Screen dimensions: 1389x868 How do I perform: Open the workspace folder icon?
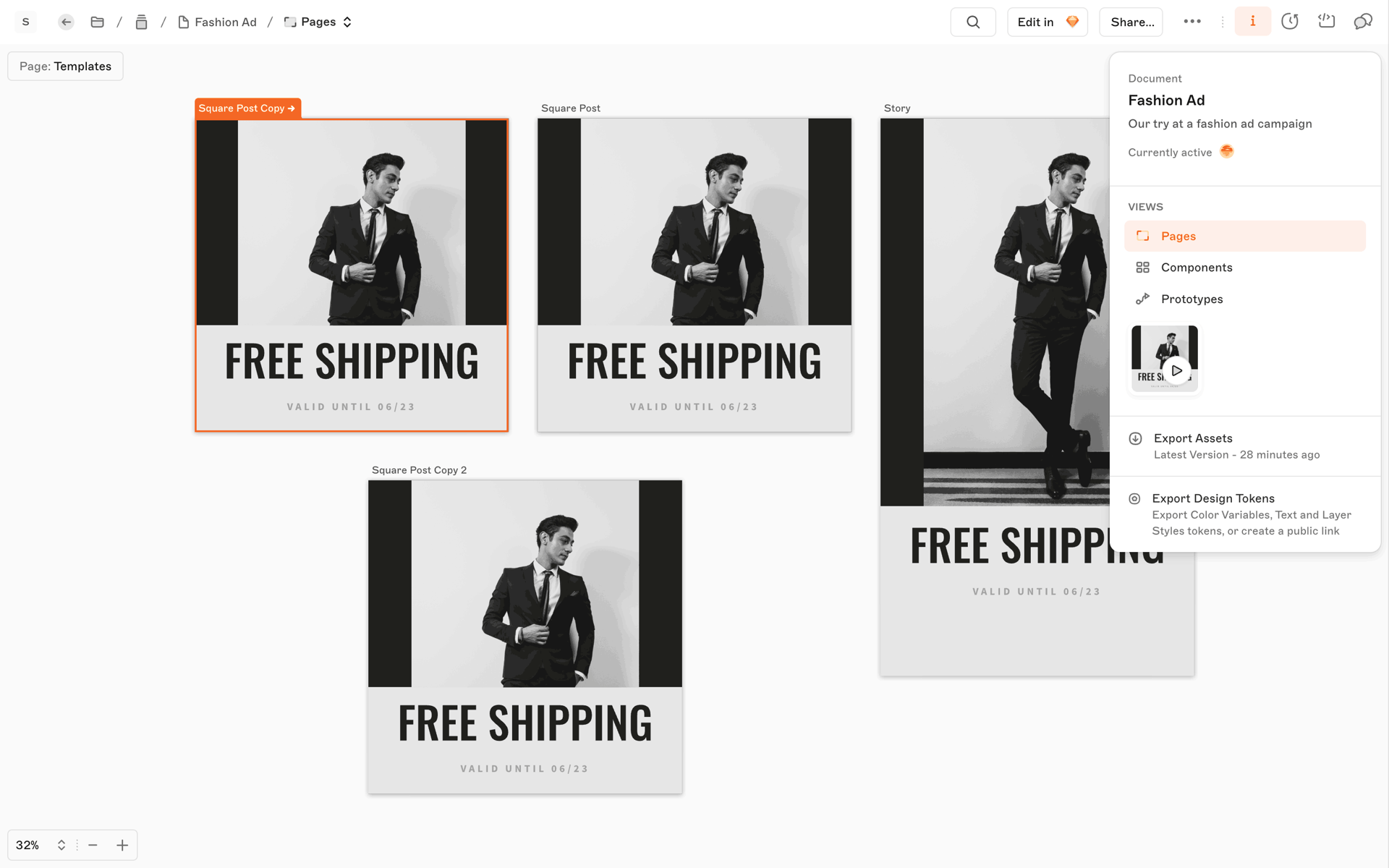click(97, 22)
